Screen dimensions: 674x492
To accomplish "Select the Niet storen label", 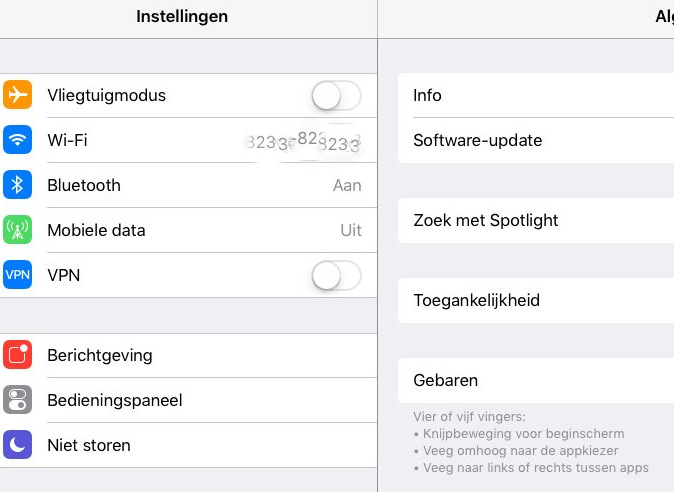I will click(x=89, y=445).
